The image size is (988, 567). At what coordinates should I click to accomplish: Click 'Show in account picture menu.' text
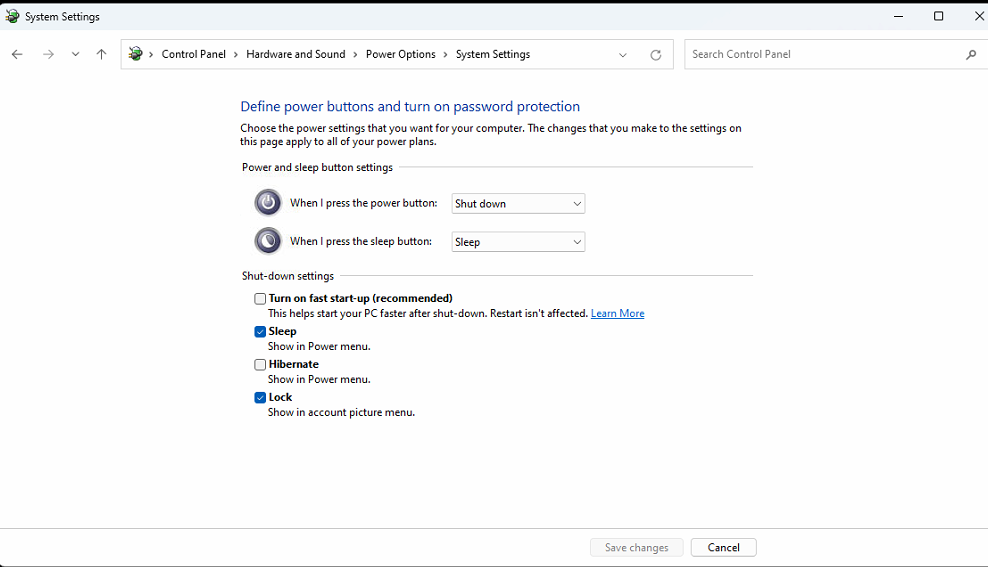[342, 412]
